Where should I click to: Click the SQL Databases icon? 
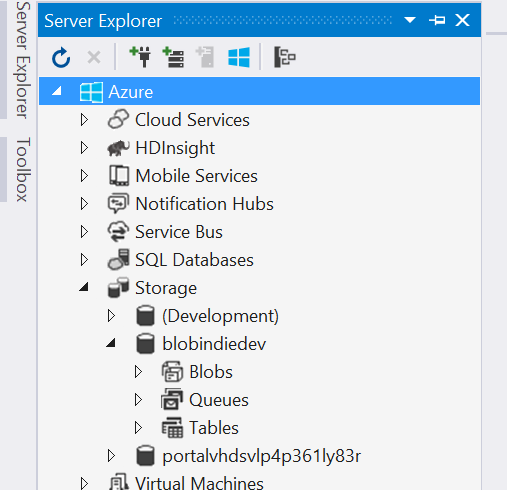118,259
